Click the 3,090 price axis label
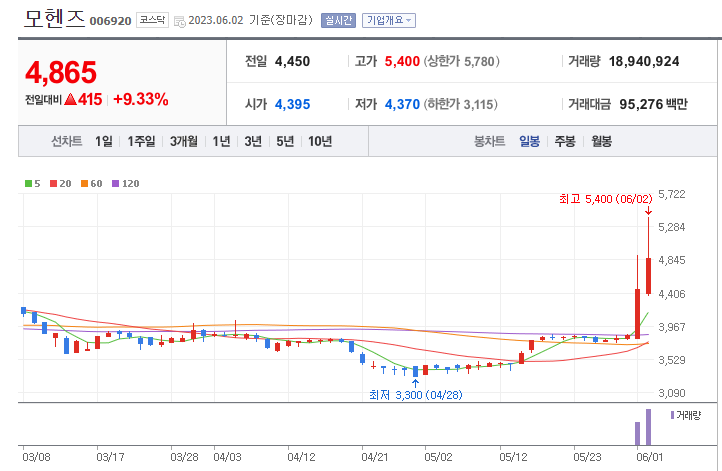This screenshot has width=722, height=471. 671,393
